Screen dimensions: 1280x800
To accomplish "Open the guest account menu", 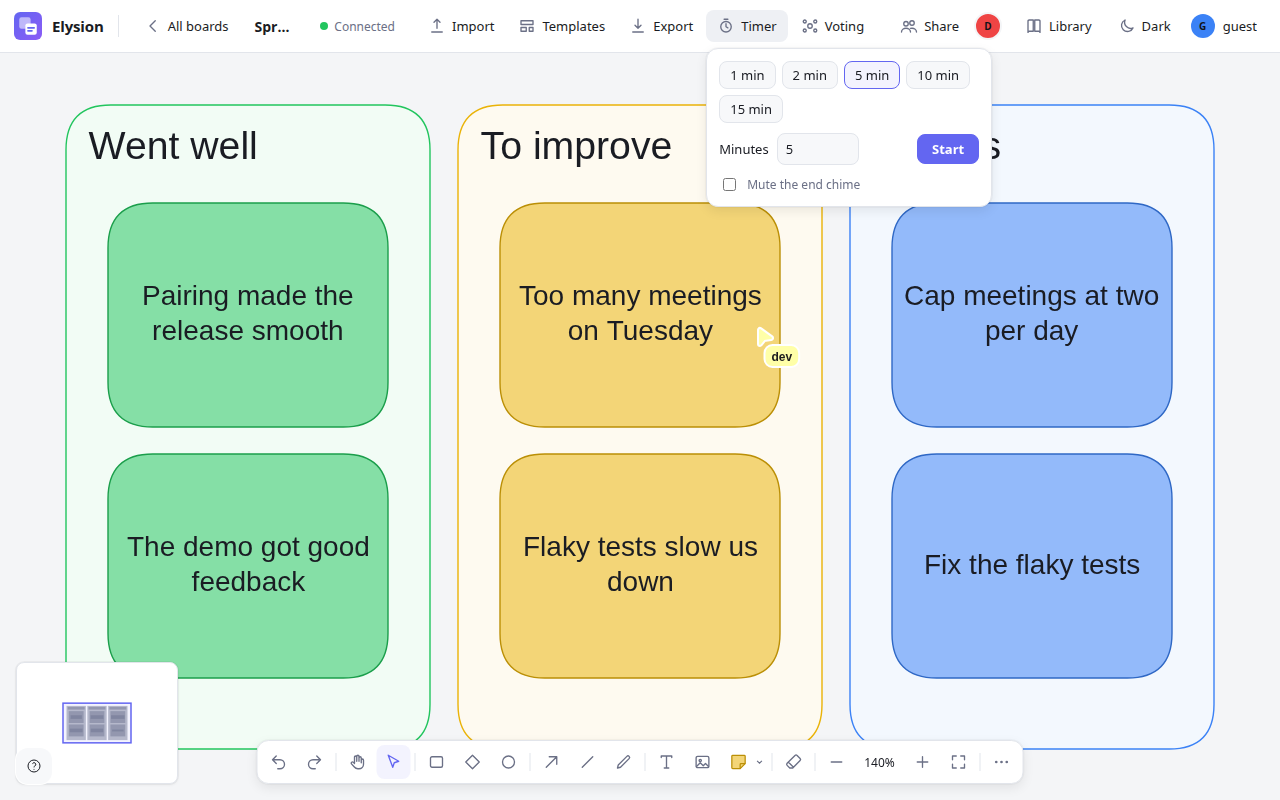I will (x=1224, y=26).
